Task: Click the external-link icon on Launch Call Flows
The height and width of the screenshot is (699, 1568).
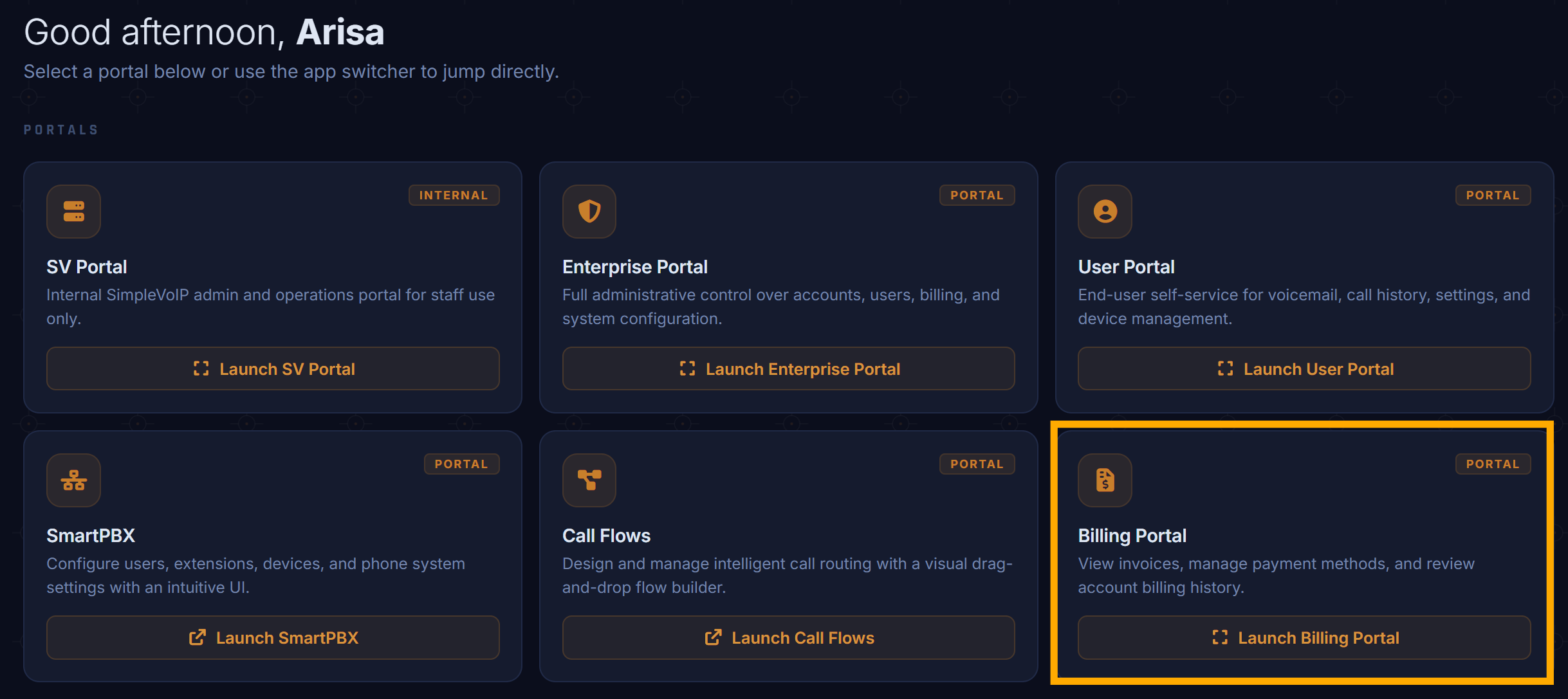Action: coord(713,637)
